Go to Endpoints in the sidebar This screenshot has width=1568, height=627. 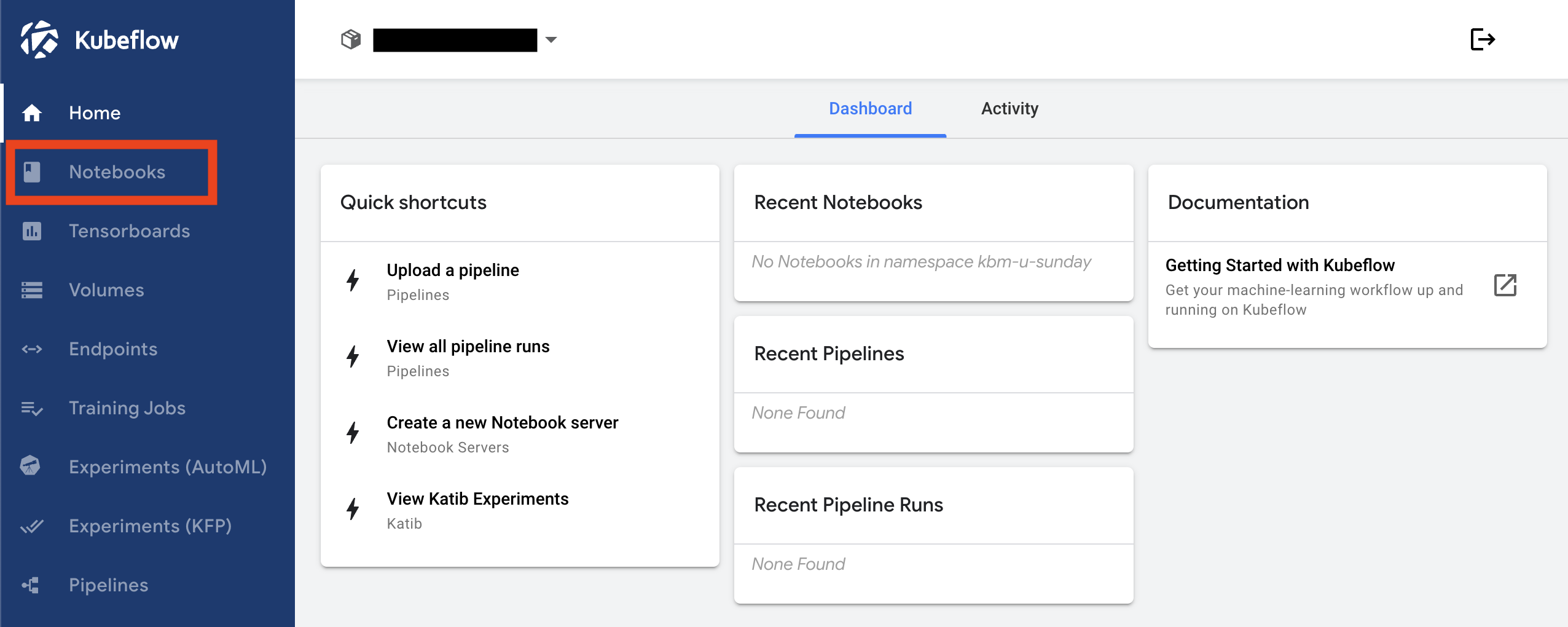pos(148,349)
